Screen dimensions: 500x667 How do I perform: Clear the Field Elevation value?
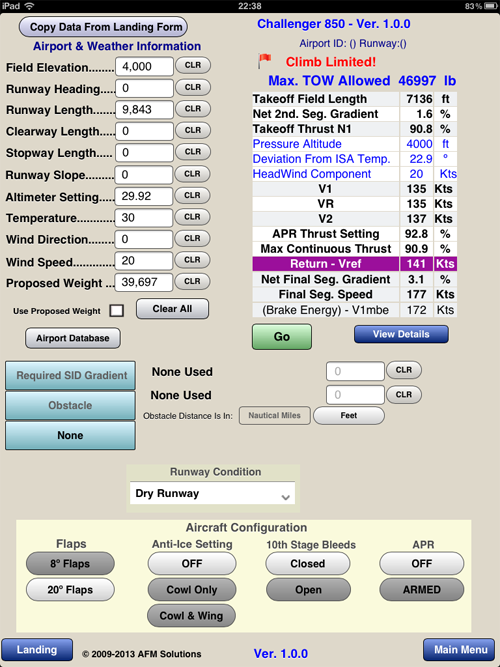point(193,65)
